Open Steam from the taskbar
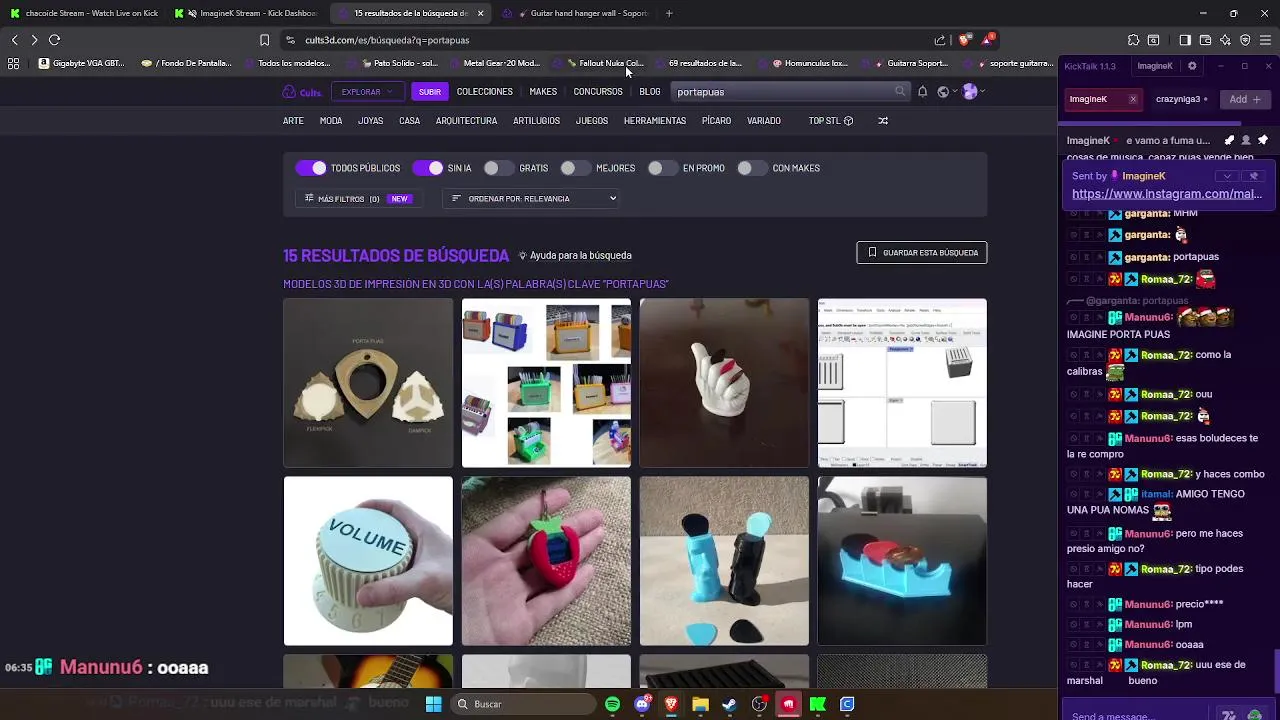 click(x=730, y=704)
